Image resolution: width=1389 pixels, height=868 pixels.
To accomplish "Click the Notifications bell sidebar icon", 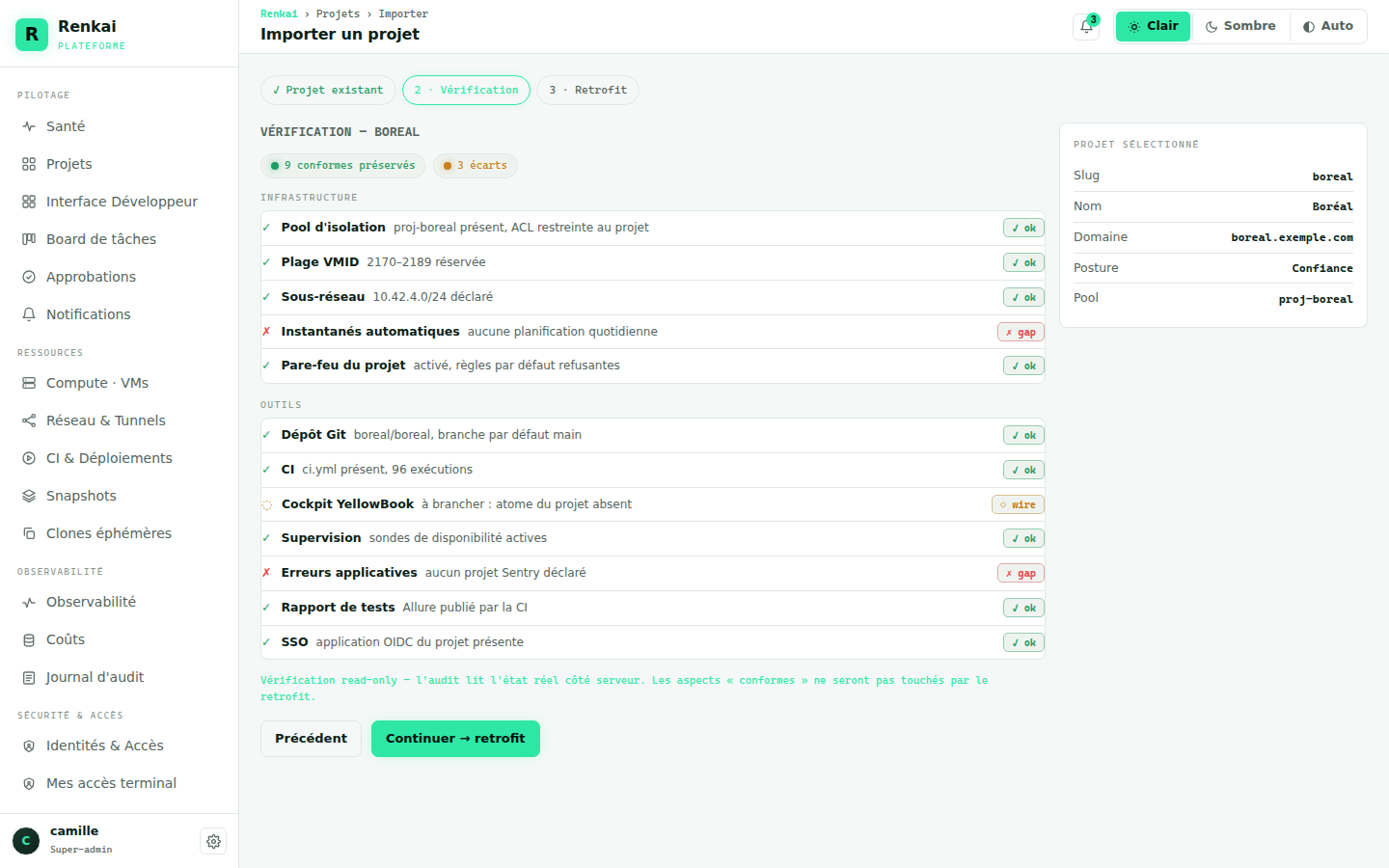I will click(29, 314).
